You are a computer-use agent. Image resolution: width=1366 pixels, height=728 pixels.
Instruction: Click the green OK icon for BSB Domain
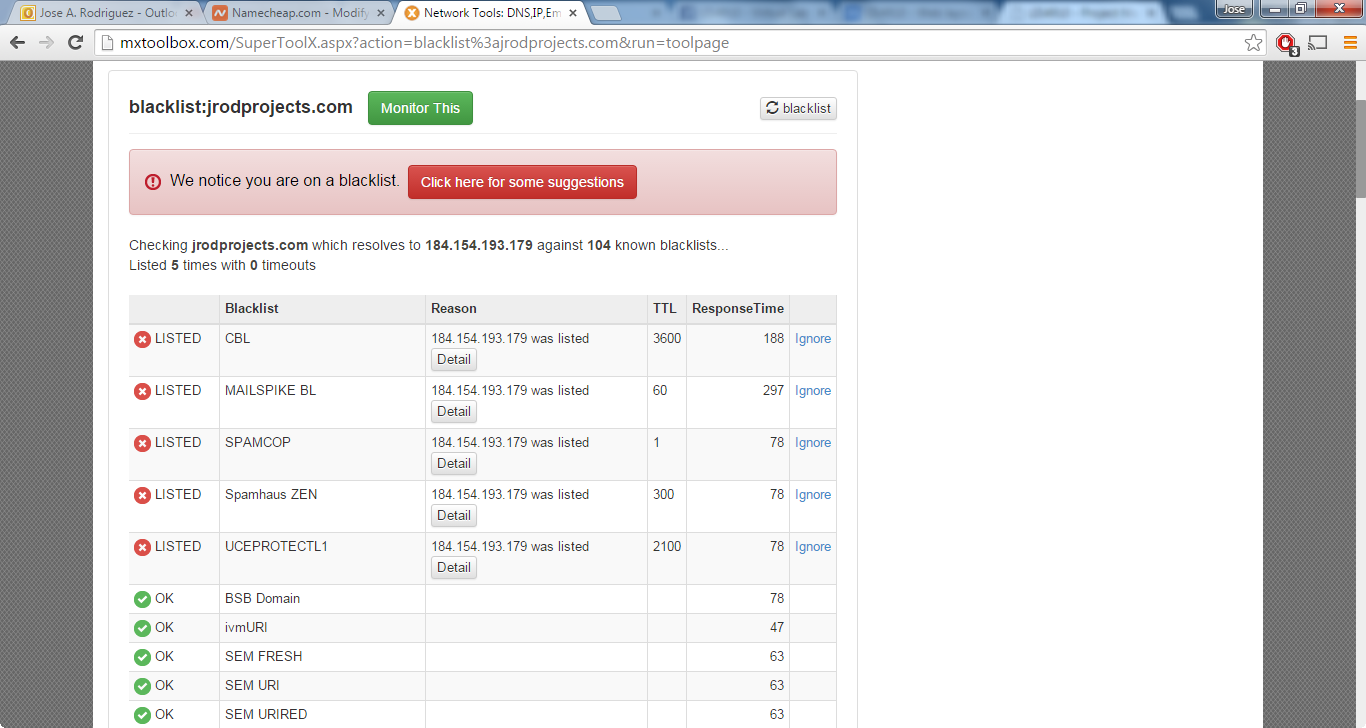142,599
